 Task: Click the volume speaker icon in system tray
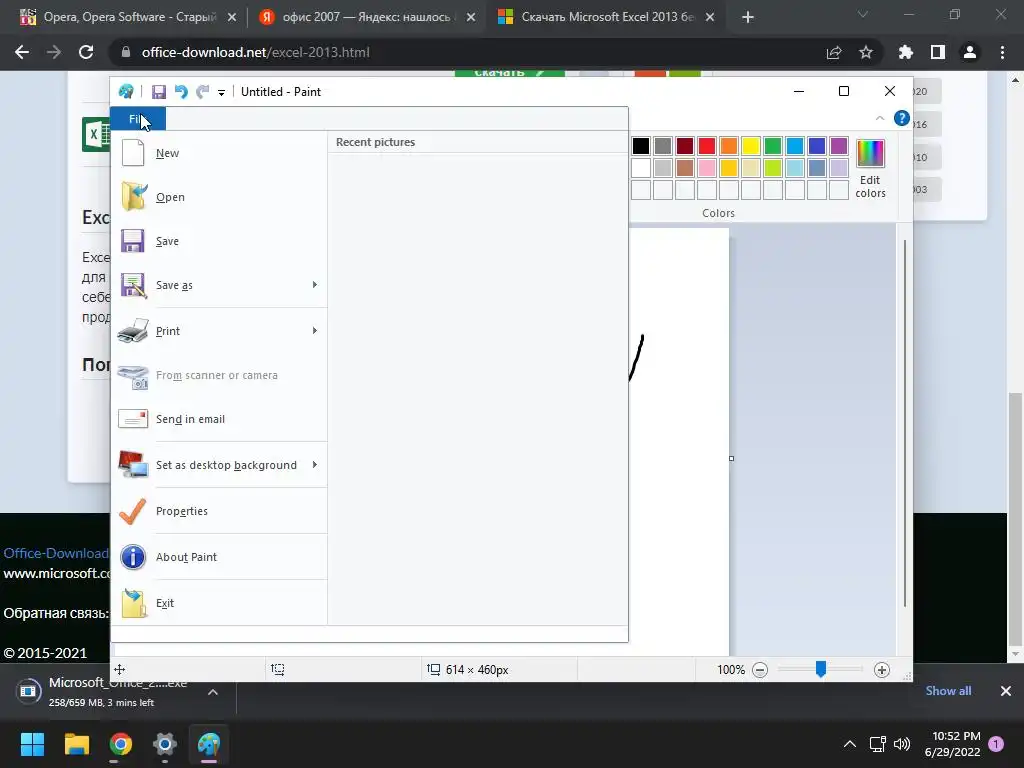pos(902,744)
